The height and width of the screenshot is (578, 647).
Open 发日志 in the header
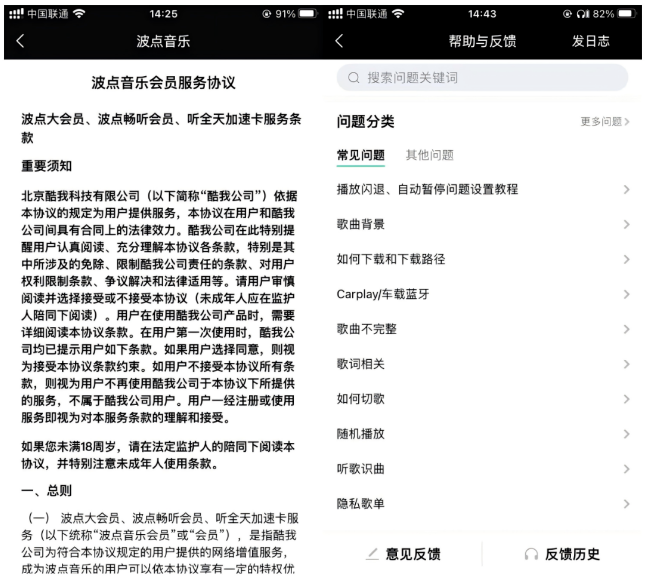pyautogui.click(x=590, y=41)
